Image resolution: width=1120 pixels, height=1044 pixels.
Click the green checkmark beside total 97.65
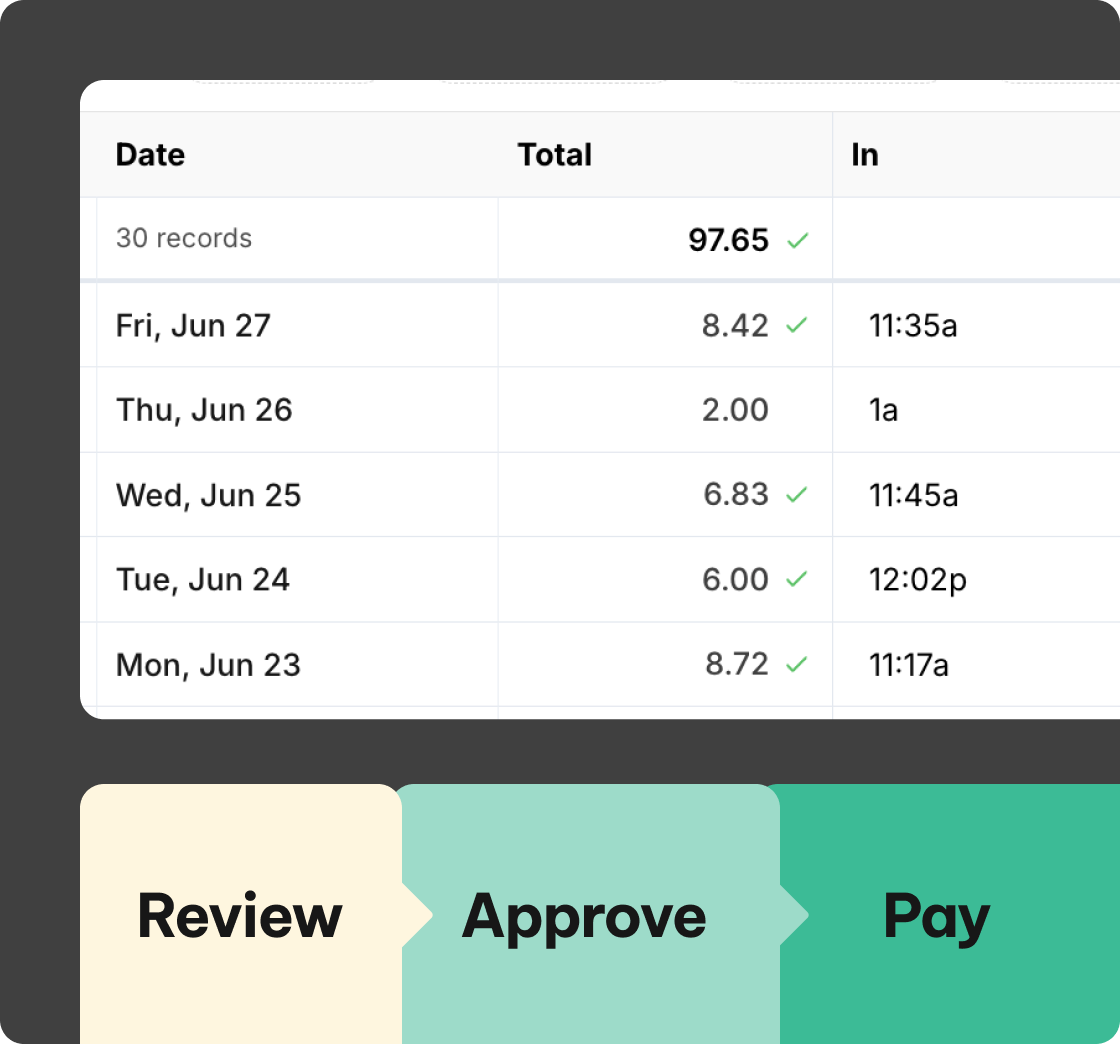[797, 240]
